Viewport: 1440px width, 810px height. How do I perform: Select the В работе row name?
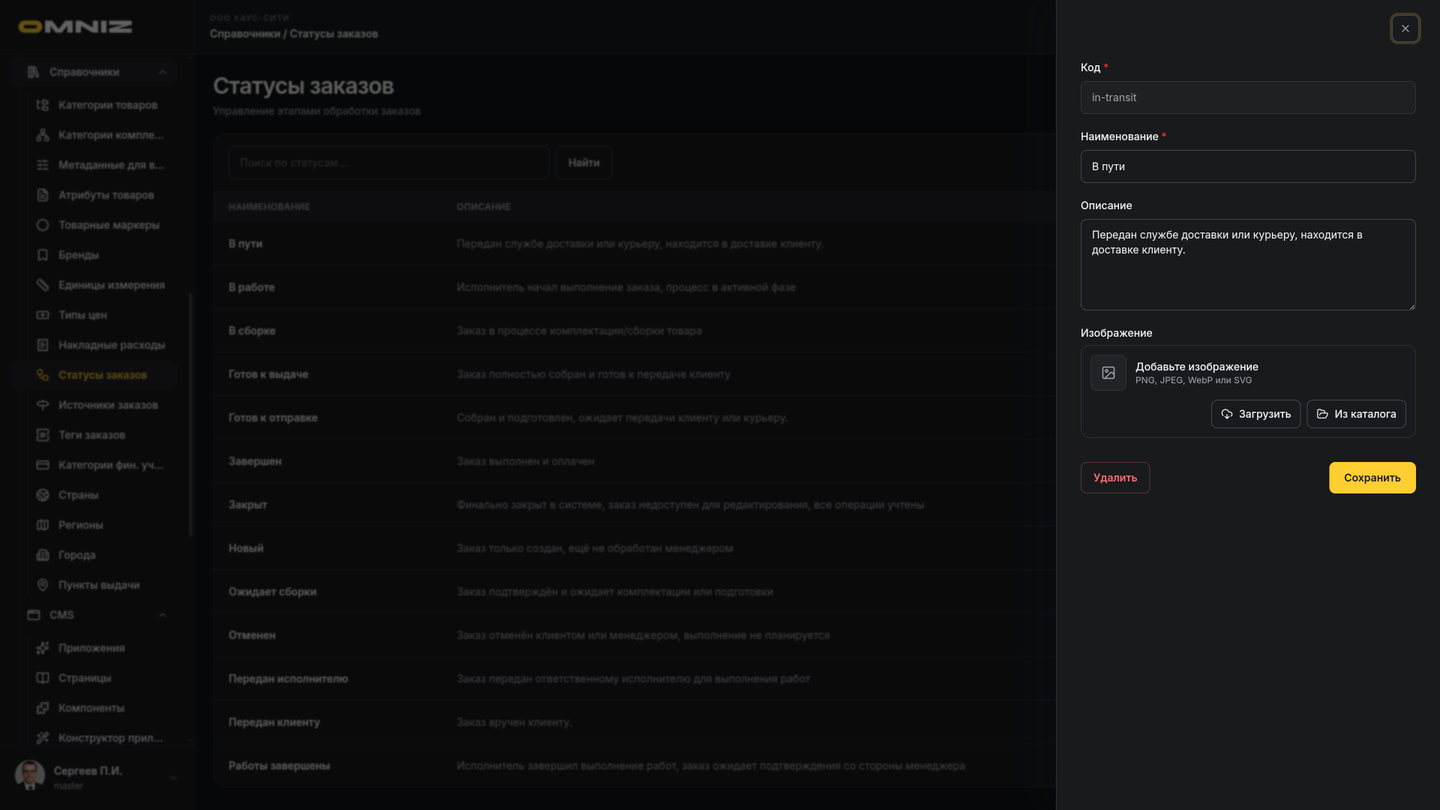251,287
